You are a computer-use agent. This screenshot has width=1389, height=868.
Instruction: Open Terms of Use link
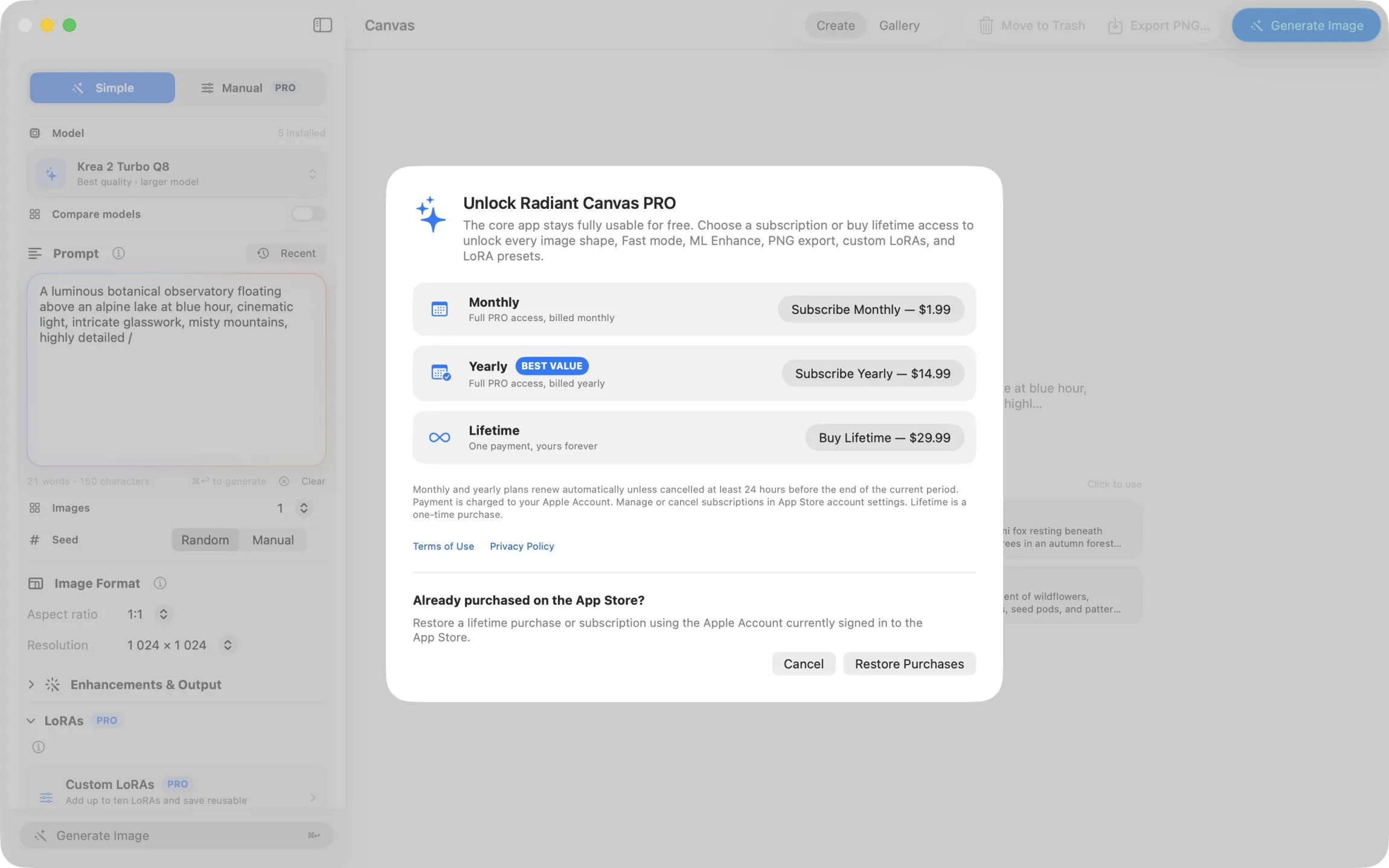tap(443, 546)
